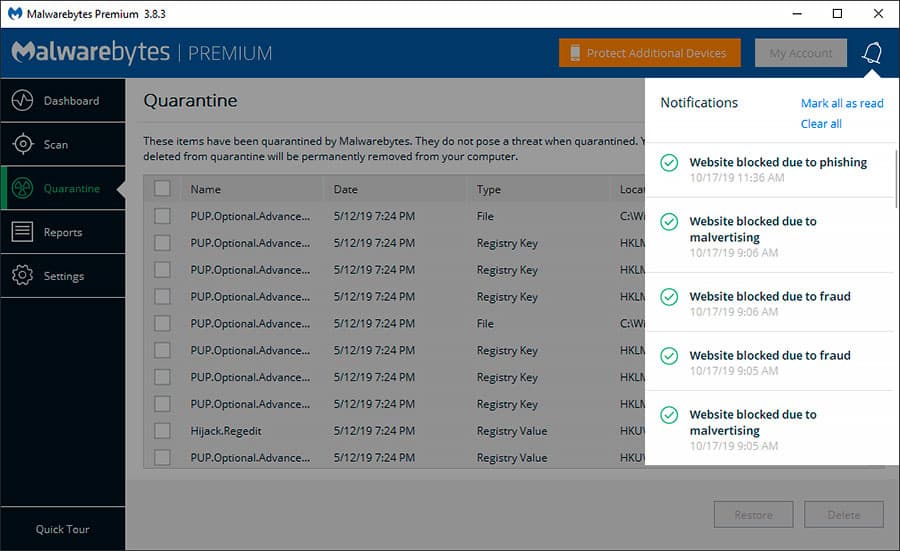
Task: Click the Scan target icon
Action: [22, 144]
